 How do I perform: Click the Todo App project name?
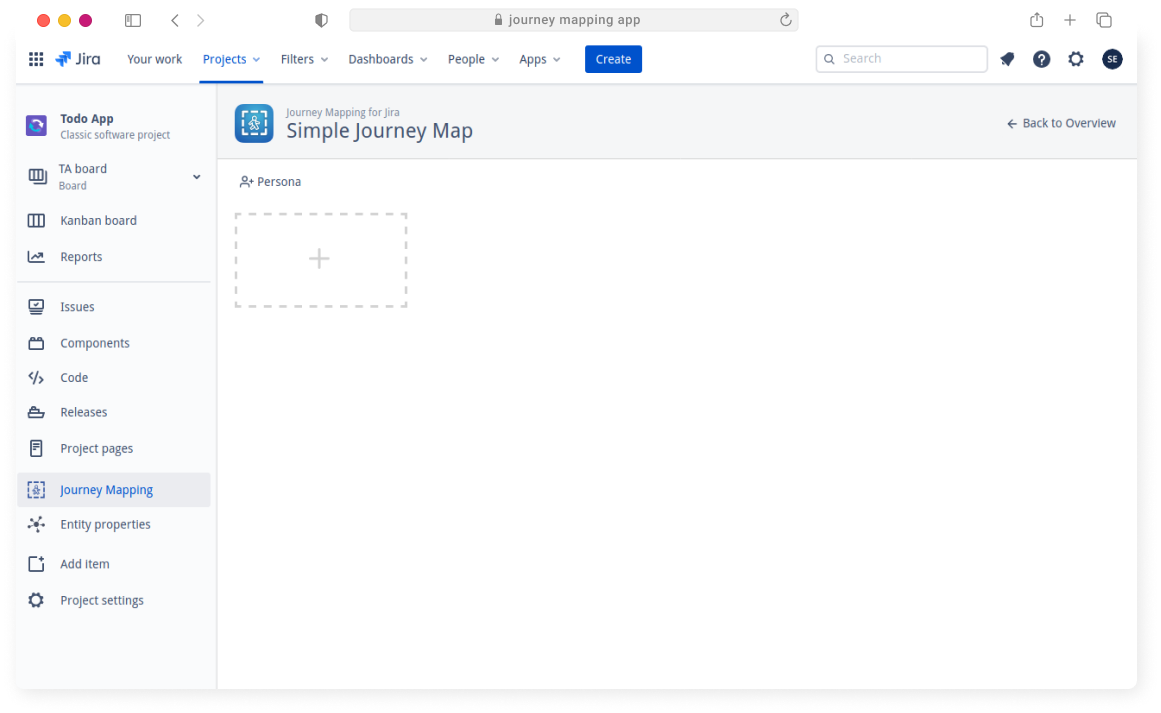[x=87, y=118]
